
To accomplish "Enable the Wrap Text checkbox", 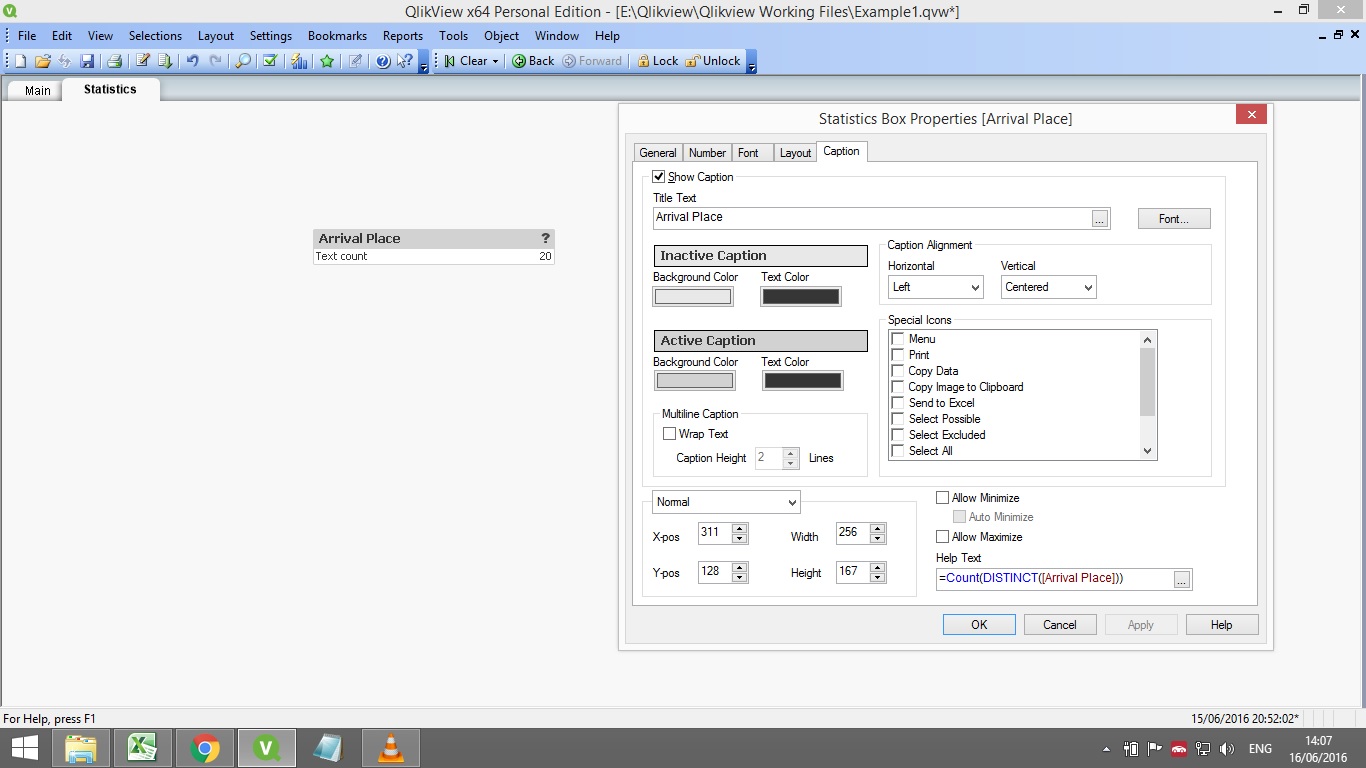I will click(x=670, y=434).
